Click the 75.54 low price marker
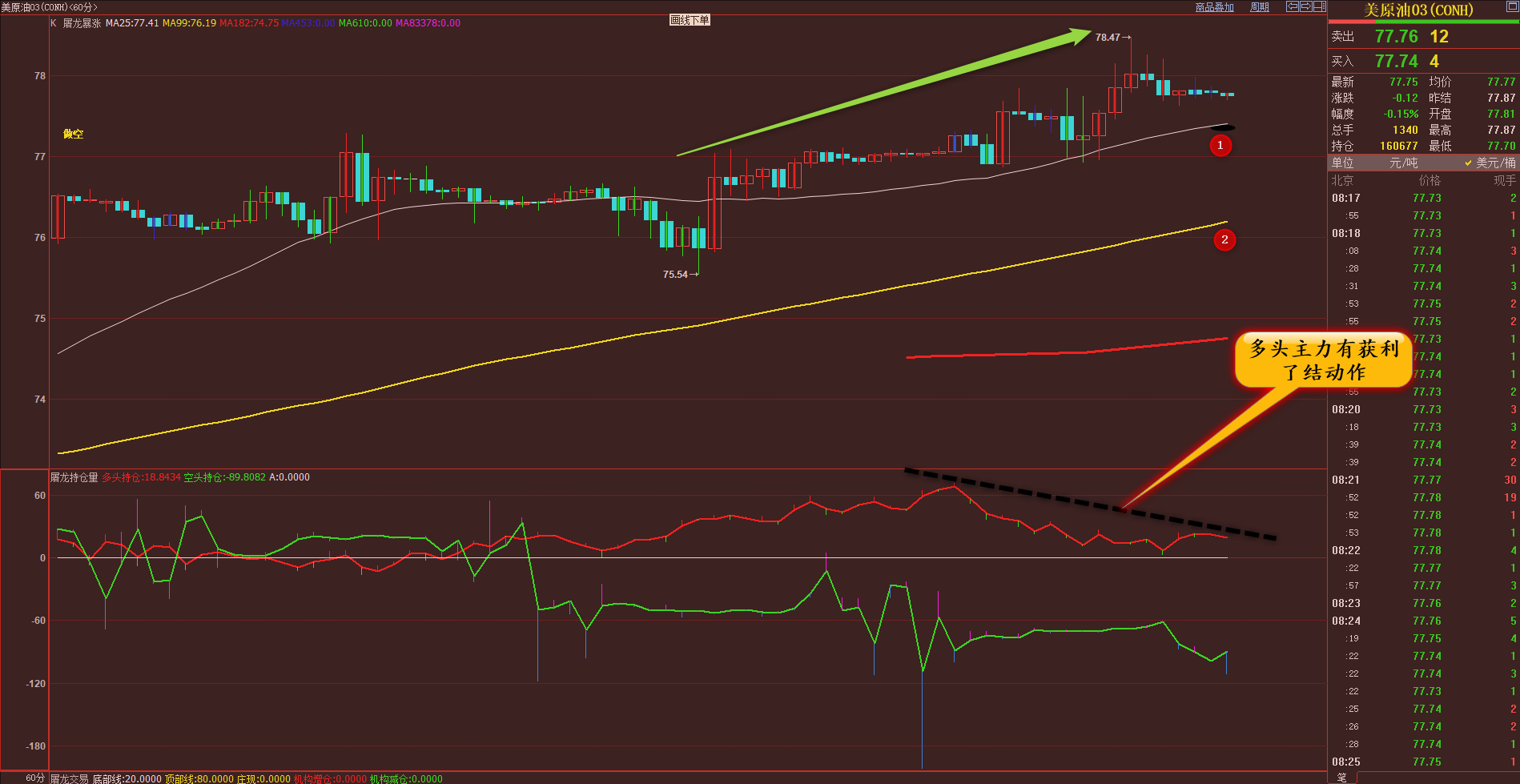 pyautogui.click(x=679, y=275)
